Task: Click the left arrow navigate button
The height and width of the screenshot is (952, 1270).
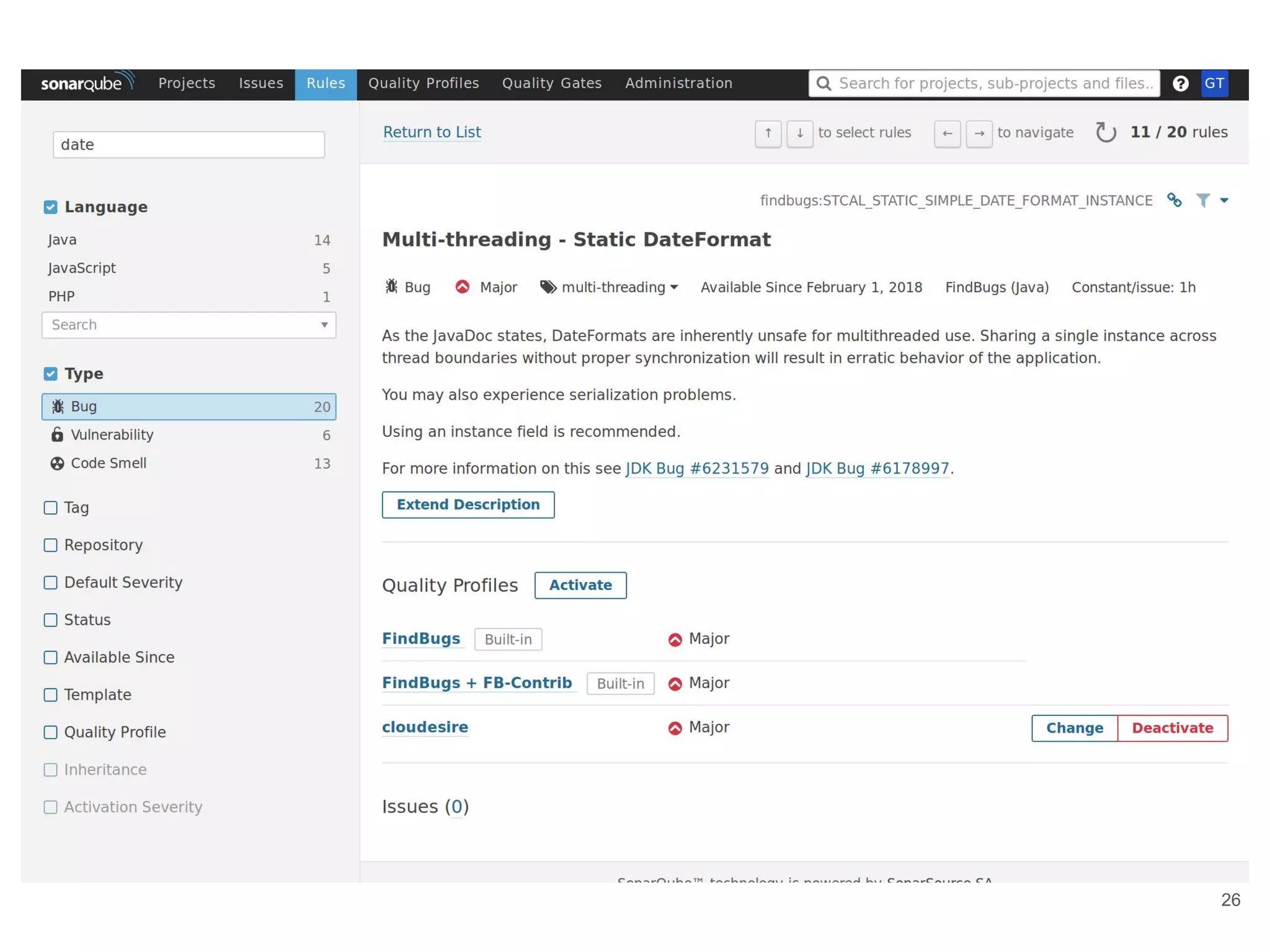Action: [x=947, y=134]
